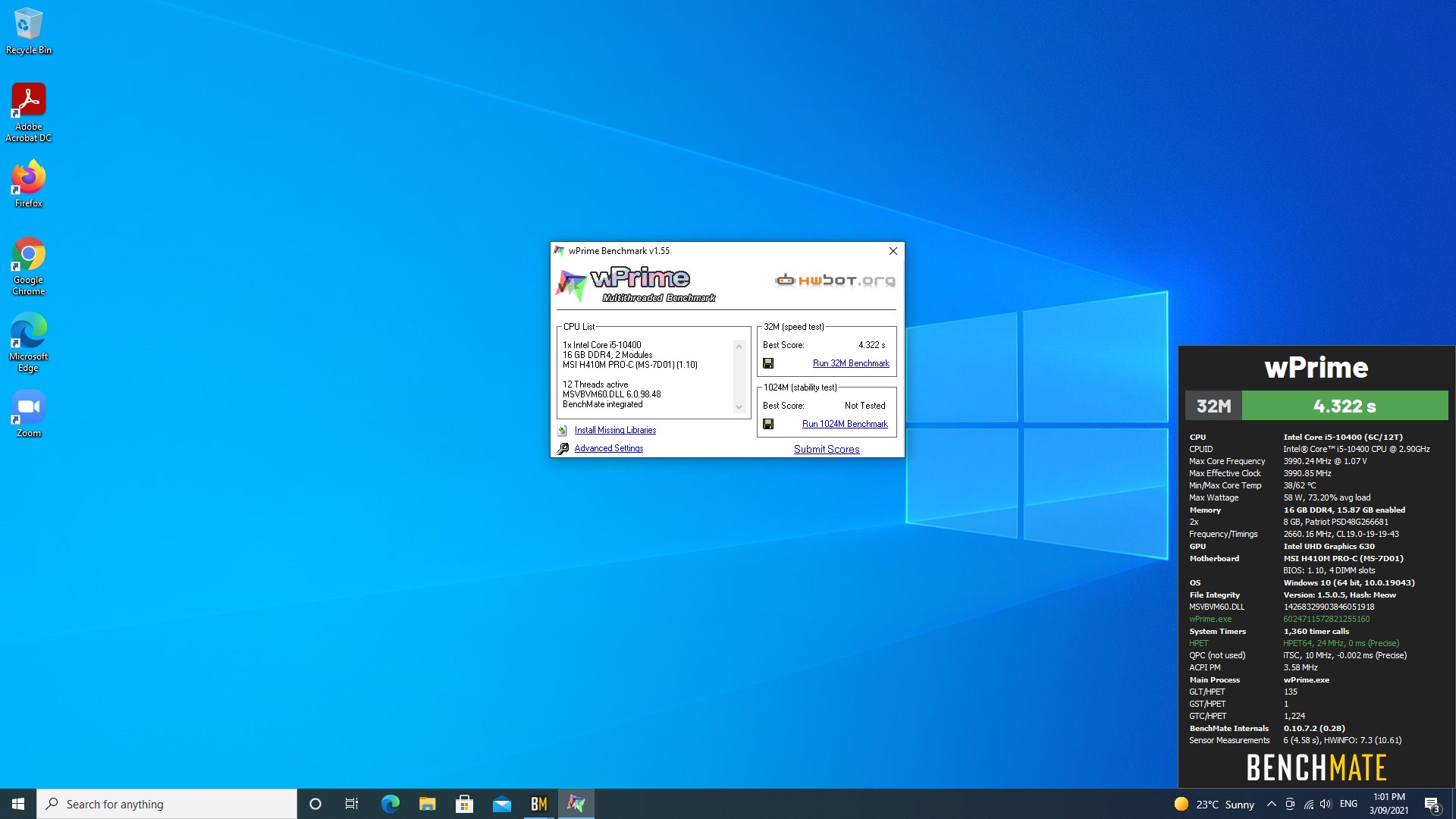Click the taskbar search box
The width and height of the screenshot is (1456, 819).
coord(167,804)
